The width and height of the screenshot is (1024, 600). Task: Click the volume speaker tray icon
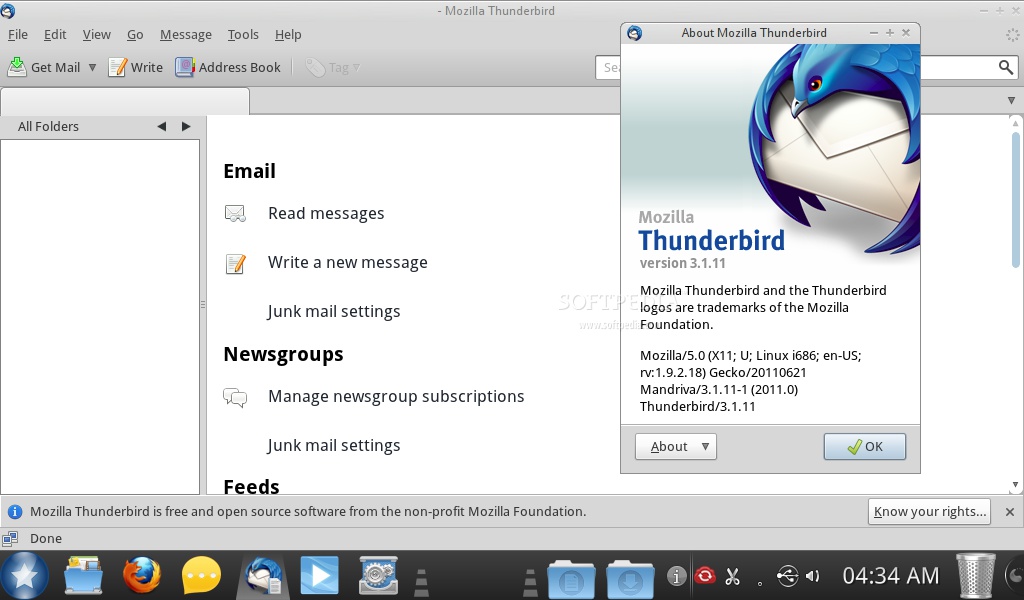click(812, 576)
